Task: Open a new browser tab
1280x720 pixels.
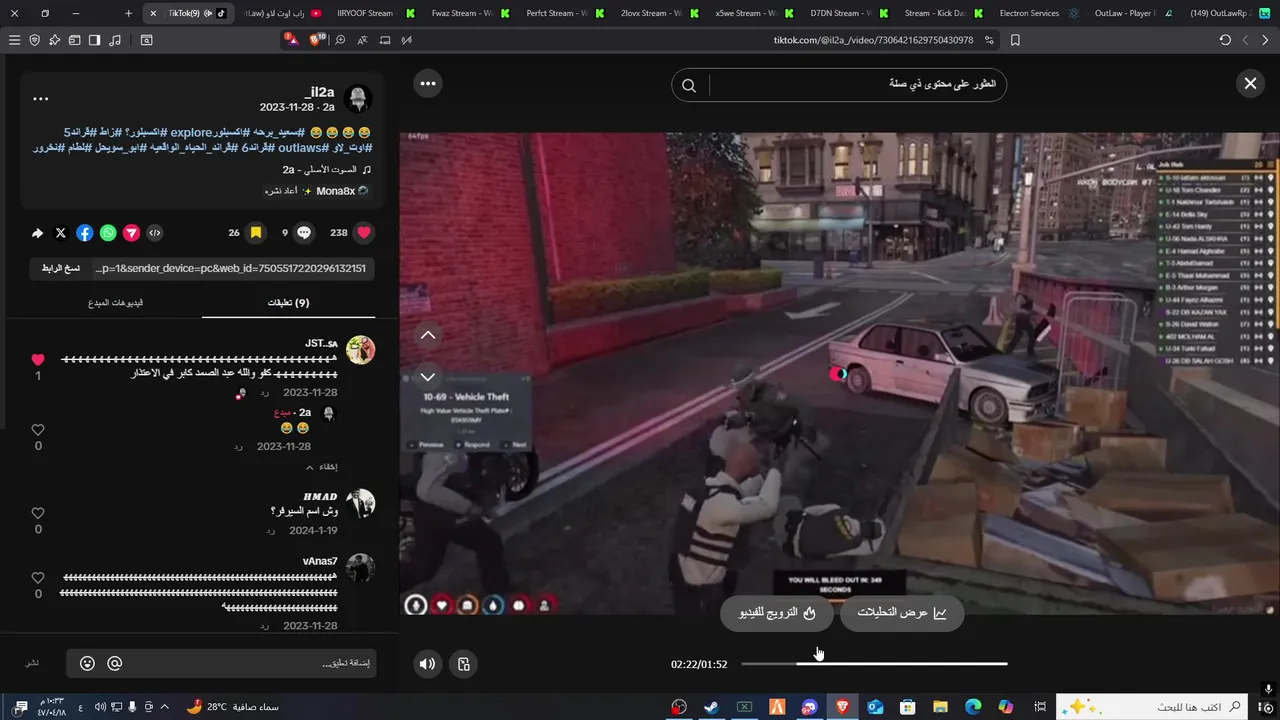Action: tap(128, 13)
